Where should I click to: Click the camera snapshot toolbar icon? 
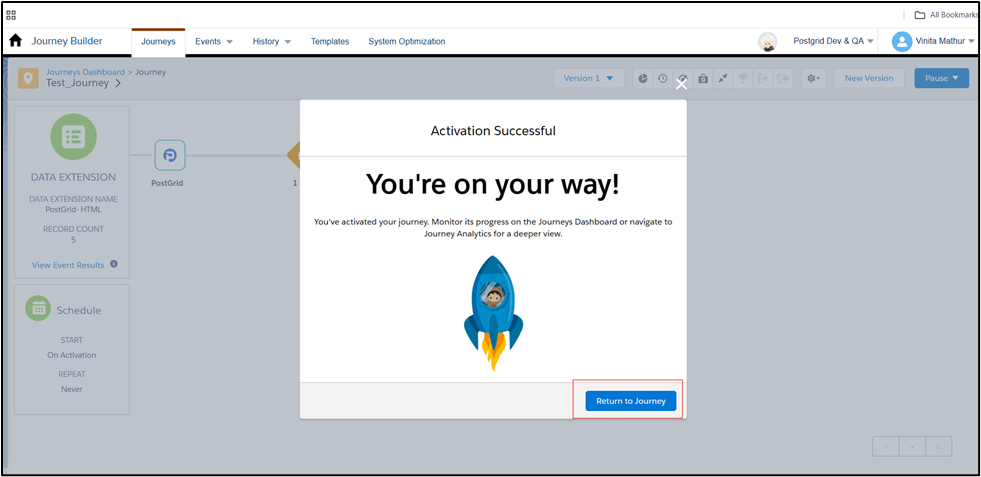pos(703,78)
